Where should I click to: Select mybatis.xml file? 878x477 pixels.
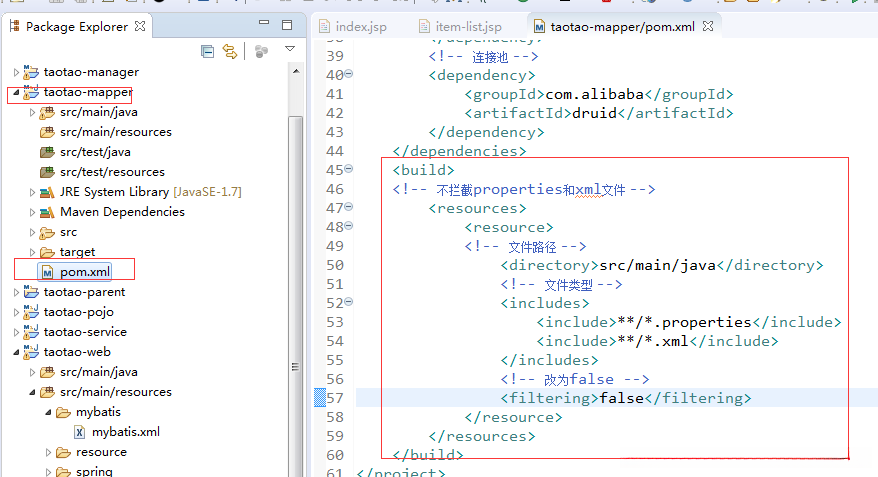[125, 432]
